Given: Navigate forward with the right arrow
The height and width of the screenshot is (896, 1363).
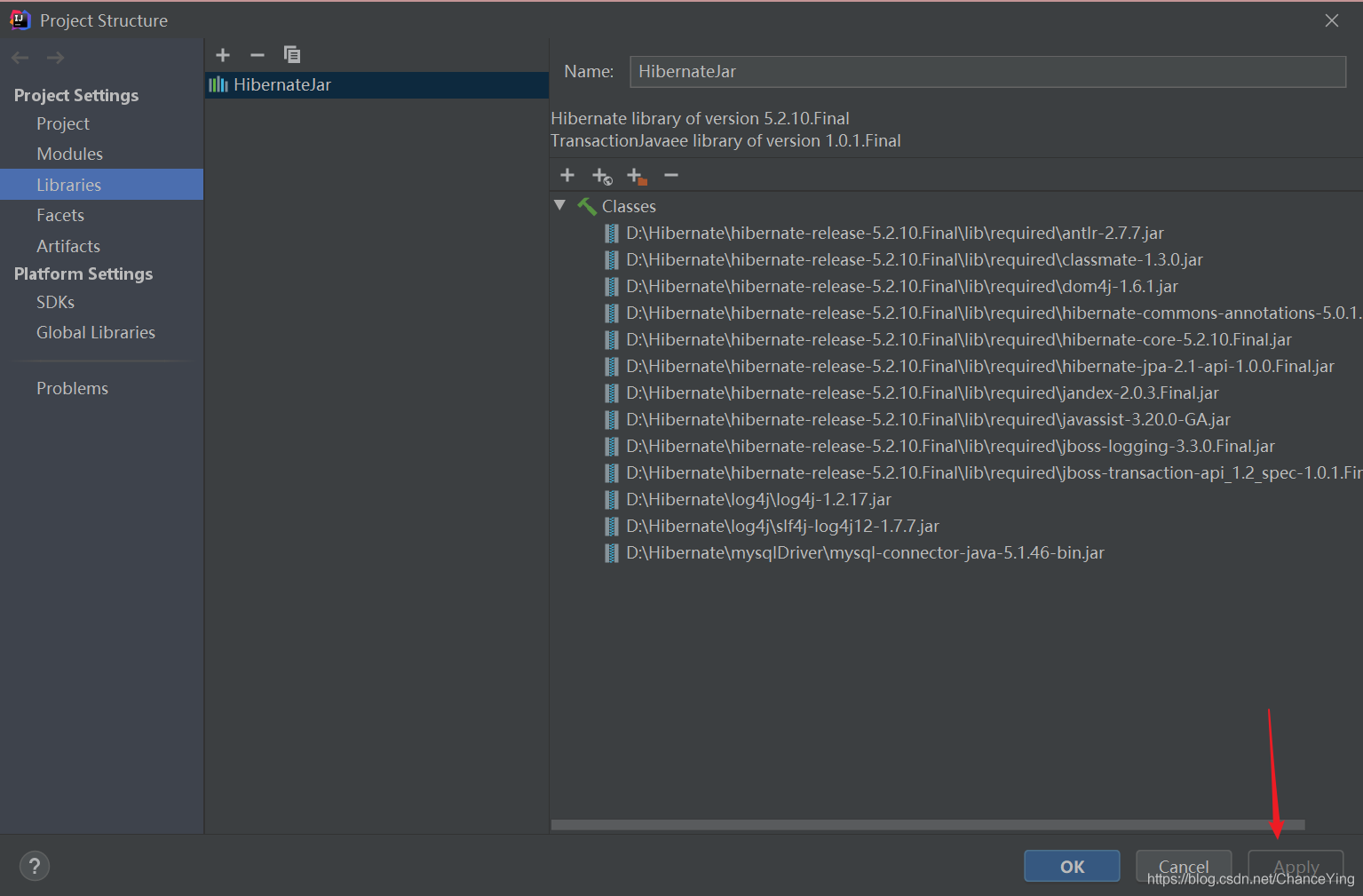Looking at the screenshot, I should click(x=55, y=58).
